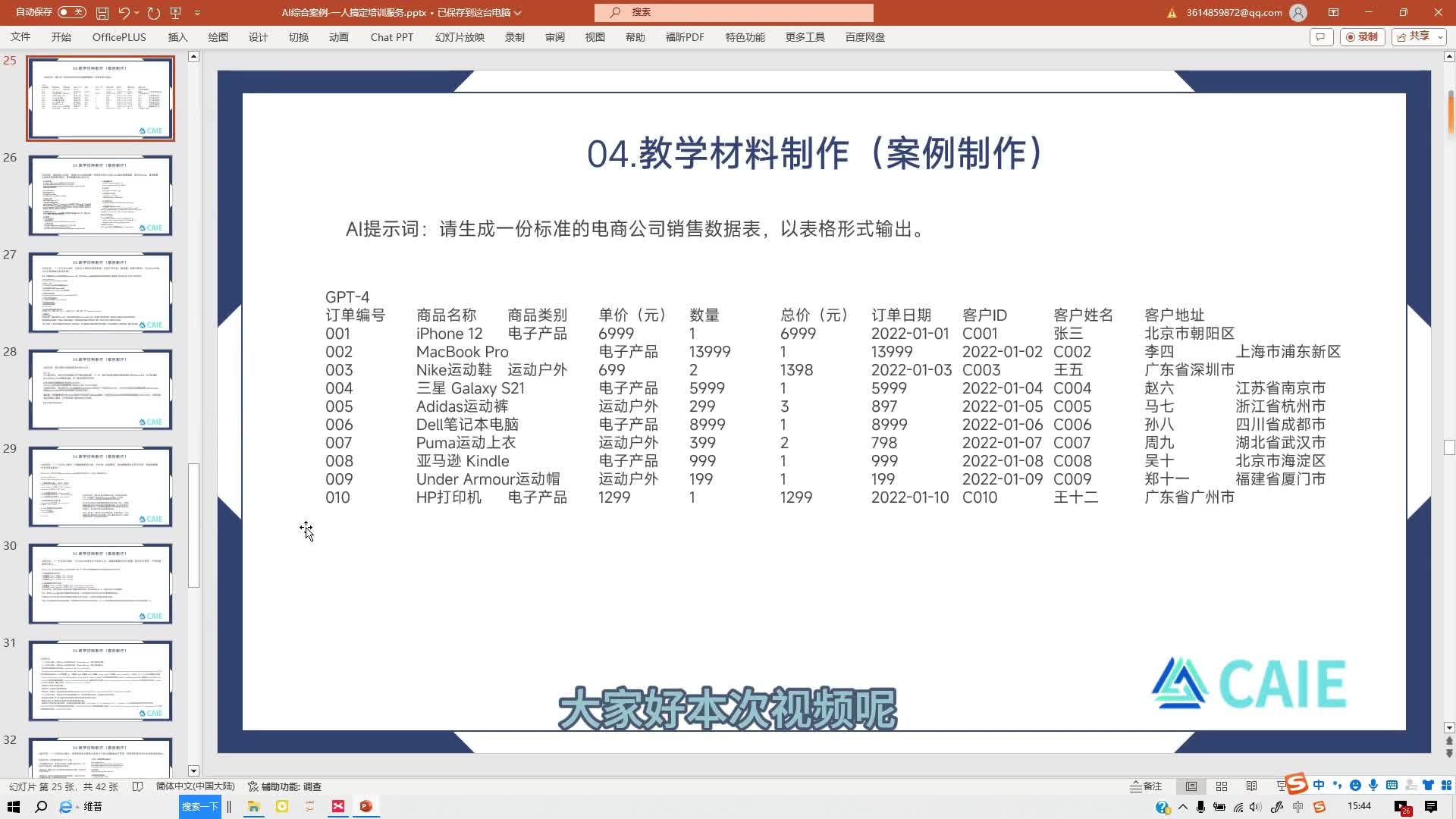The width and height of the screenshot is (1456, 819).
Task: Show hidden system tray icons chevron
Action: [1182, 807]
